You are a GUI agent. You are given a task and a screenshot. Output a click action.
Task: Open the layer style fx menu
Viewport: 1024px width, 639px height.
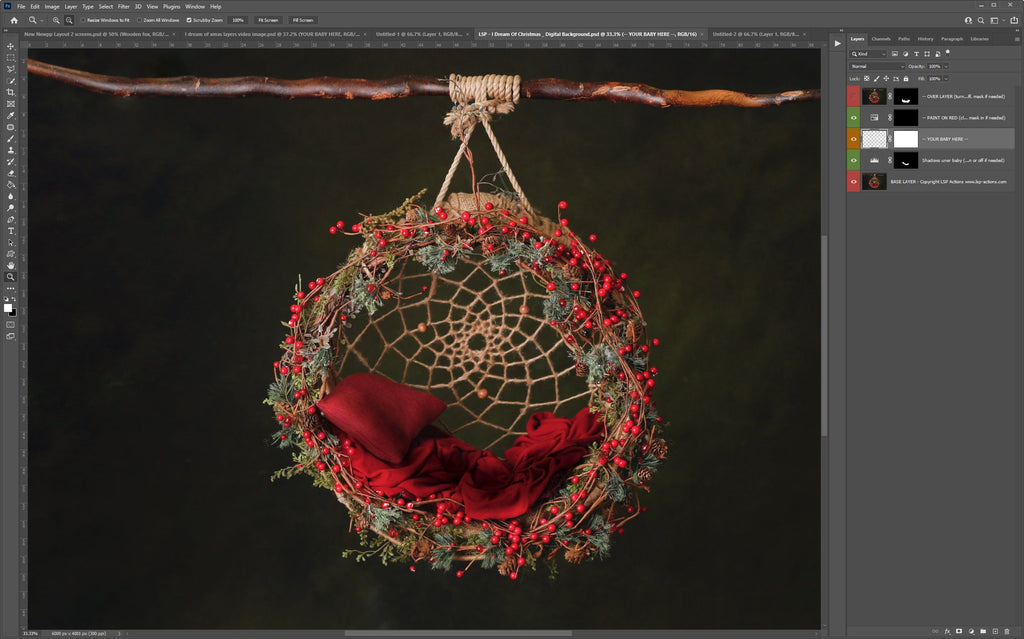click(x=946, y=631)
